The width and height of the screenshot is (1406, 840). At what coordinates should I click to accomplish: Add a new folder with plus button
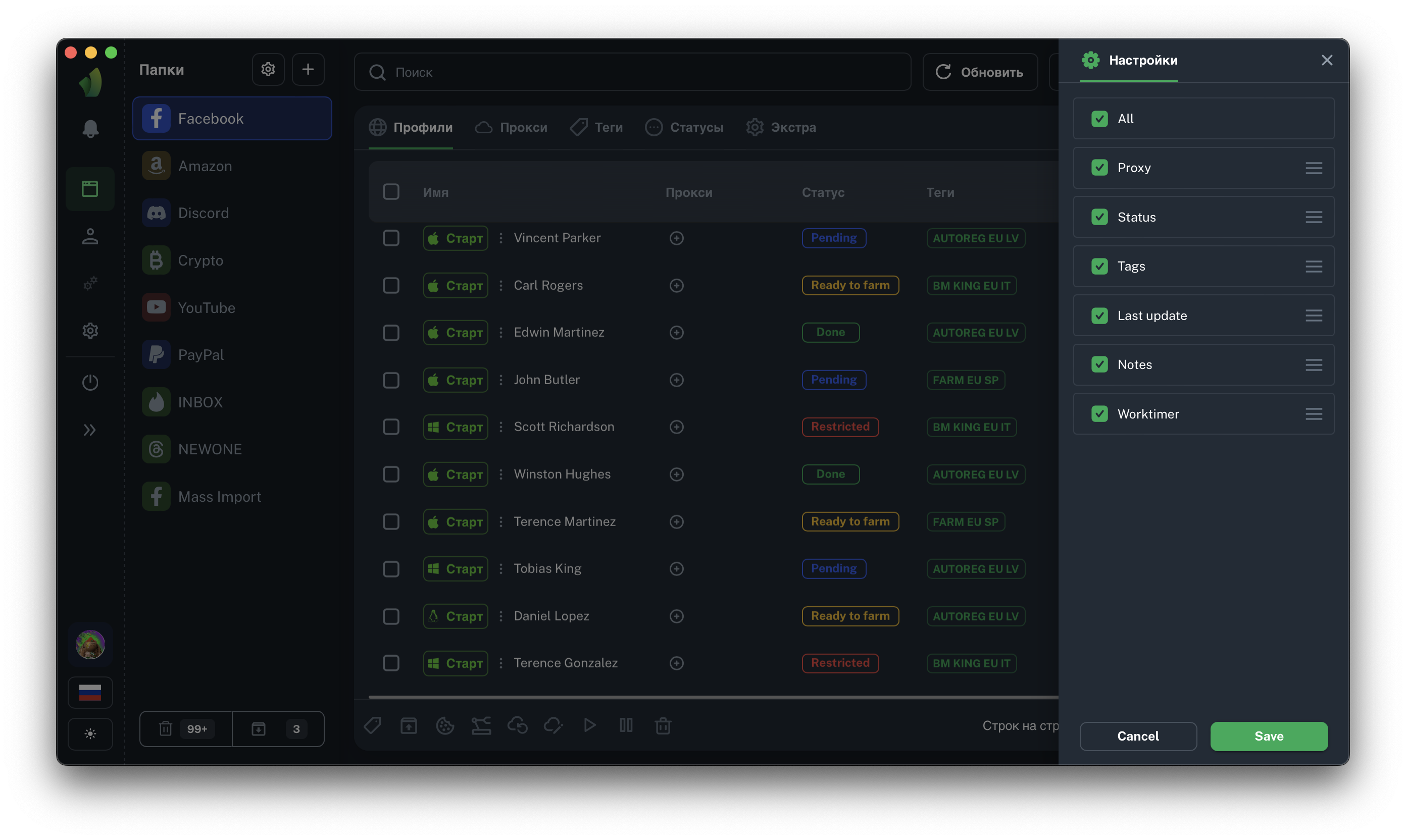[308, 69]
